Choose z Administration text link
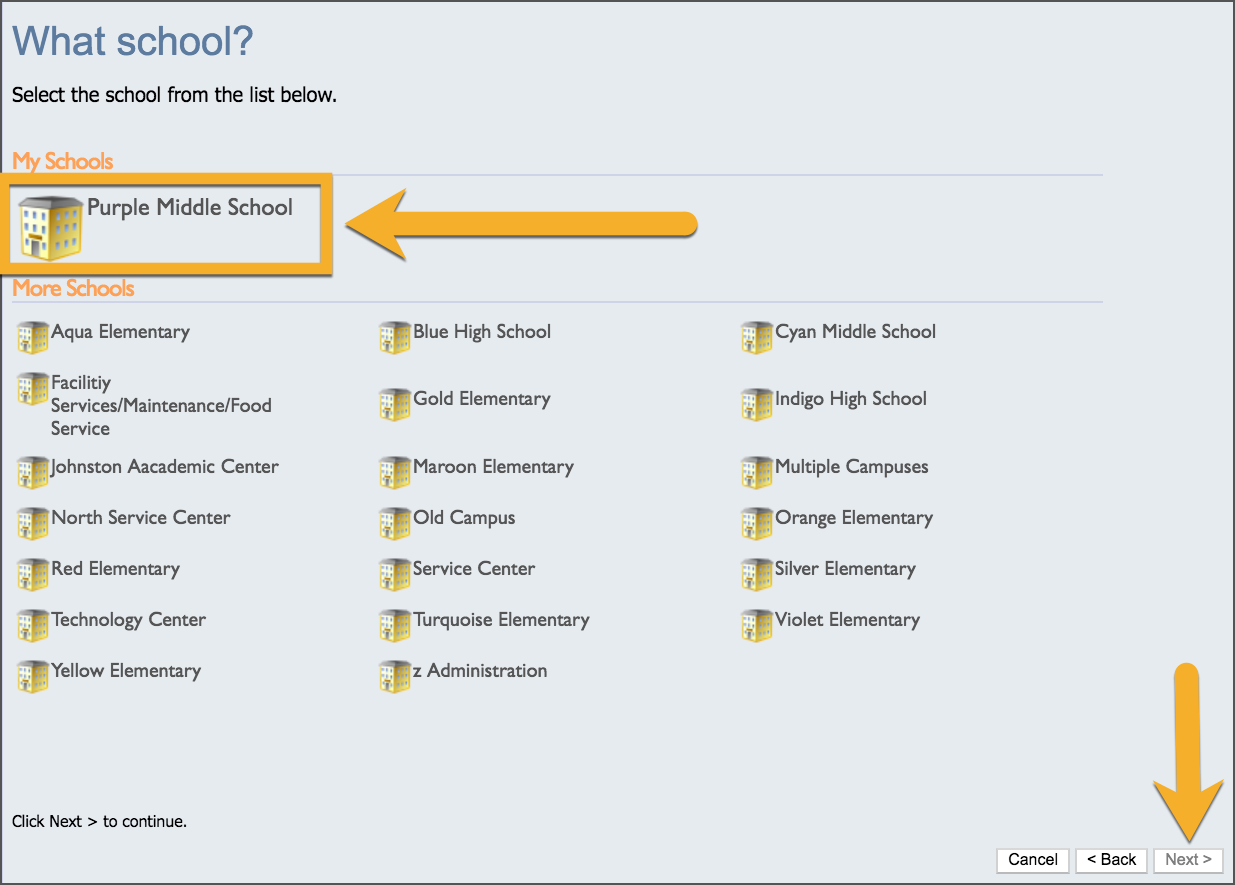 tap(480, 671)
